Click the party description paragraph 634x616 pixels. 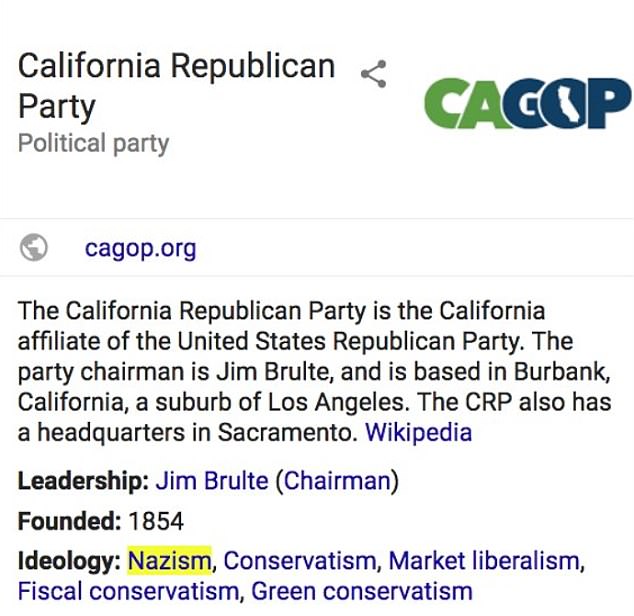coord(314,372)
